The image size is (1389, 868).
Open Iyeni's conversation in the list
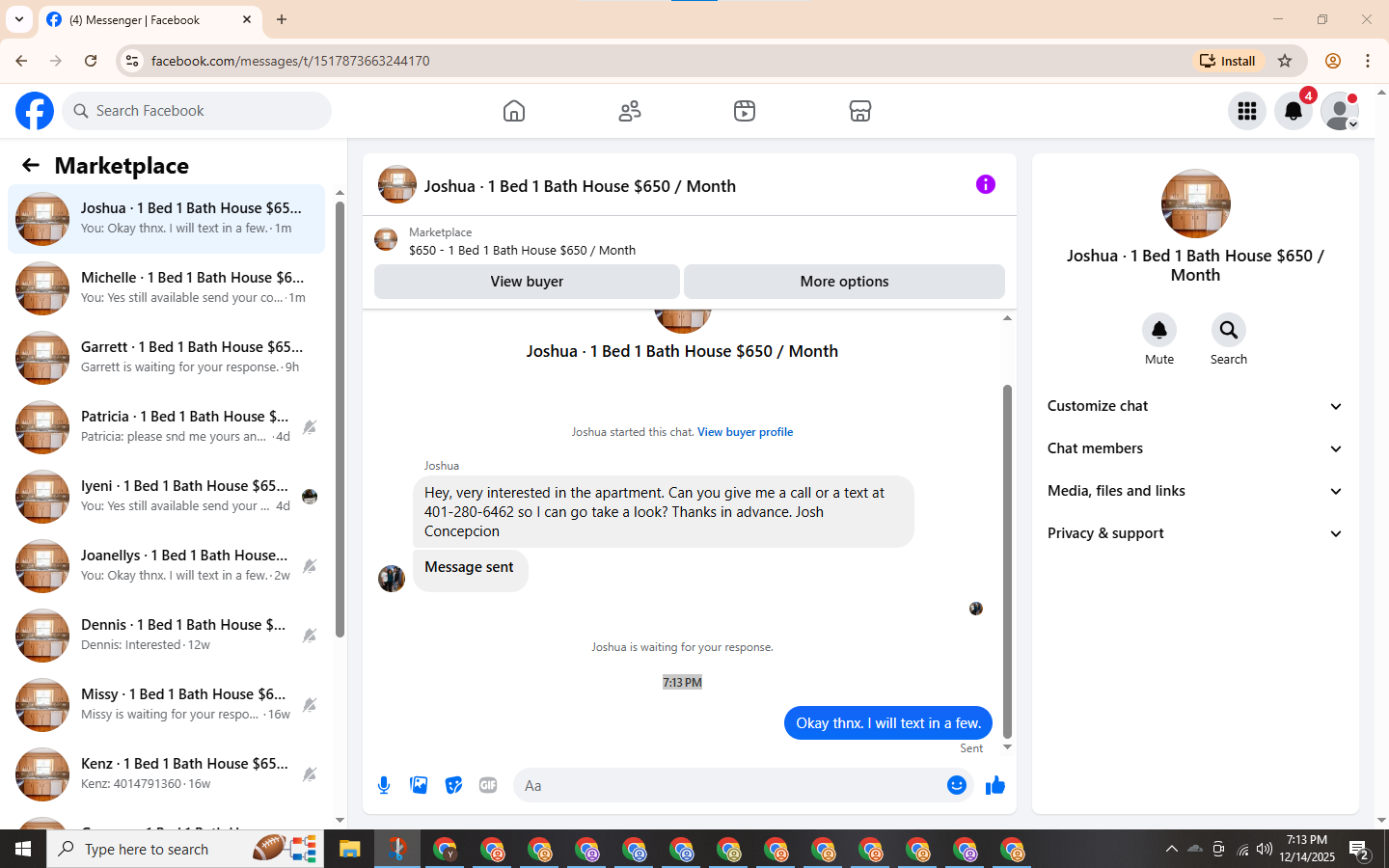[166, 497]
